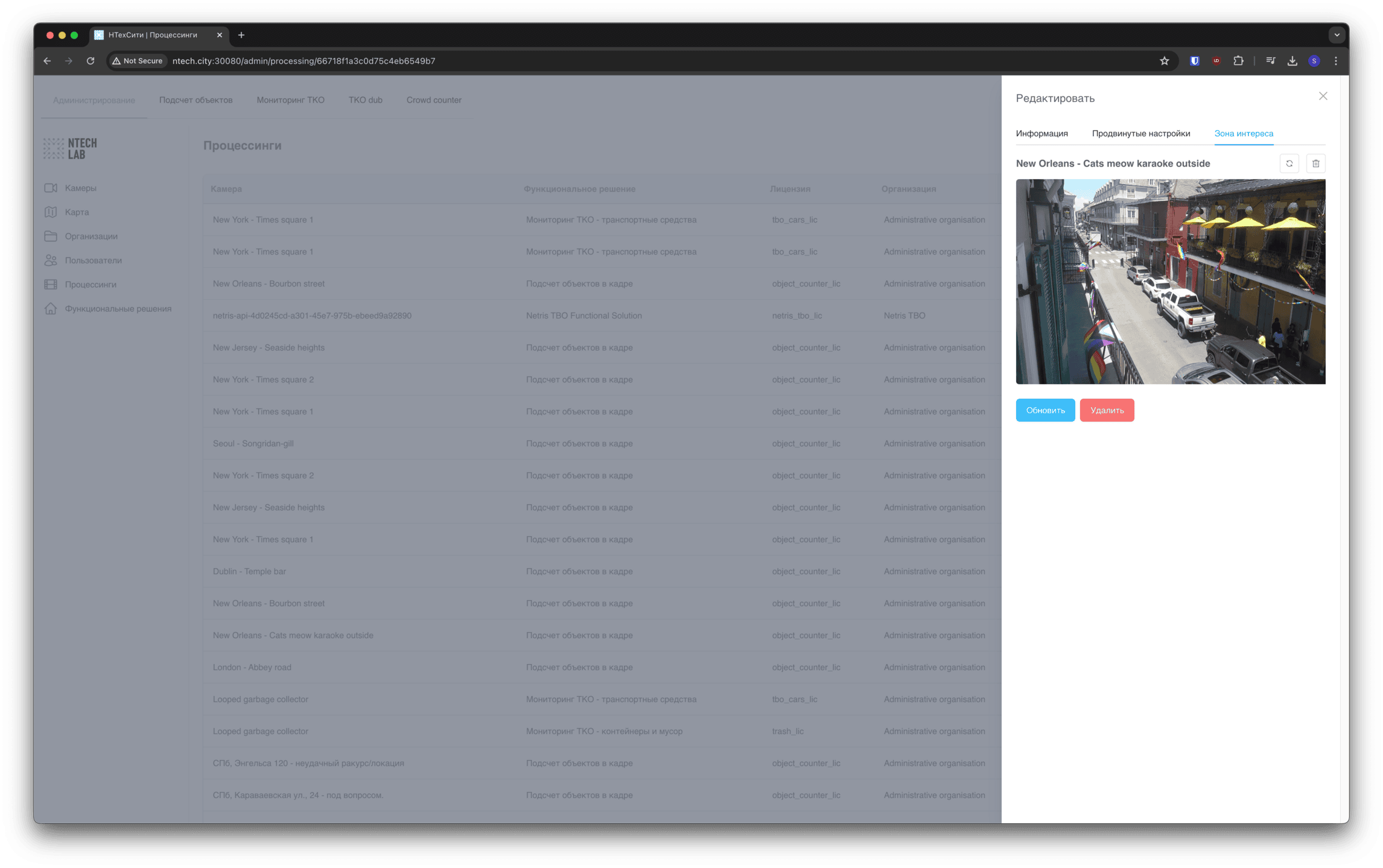Open Пользователи in the sidebar
Image resolution: width=1383 pixels, height=868 pixels.
click(93, 261)
